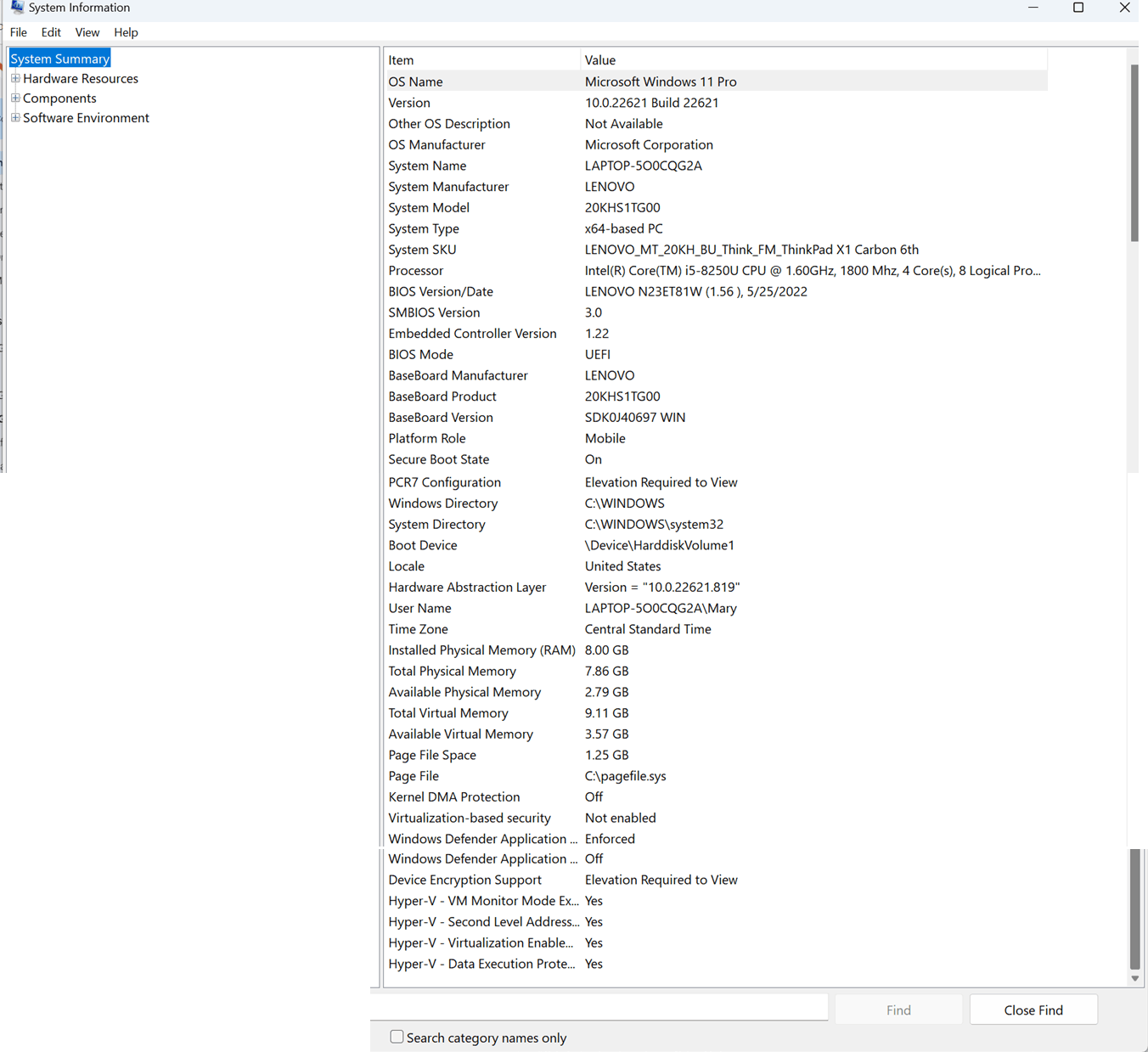1148x1052 pixels.
Task: Click the Find button
Action: [x=898, y=1010]
